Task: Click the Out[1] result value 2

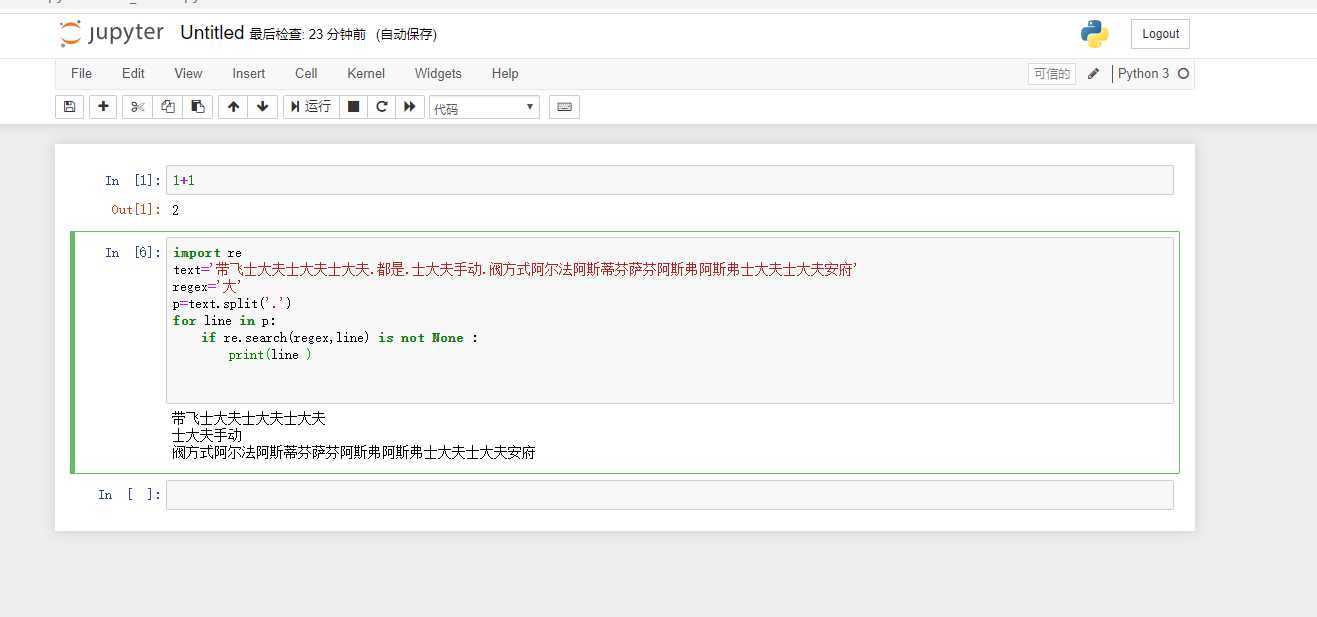Action: click(x=176, y=210)
